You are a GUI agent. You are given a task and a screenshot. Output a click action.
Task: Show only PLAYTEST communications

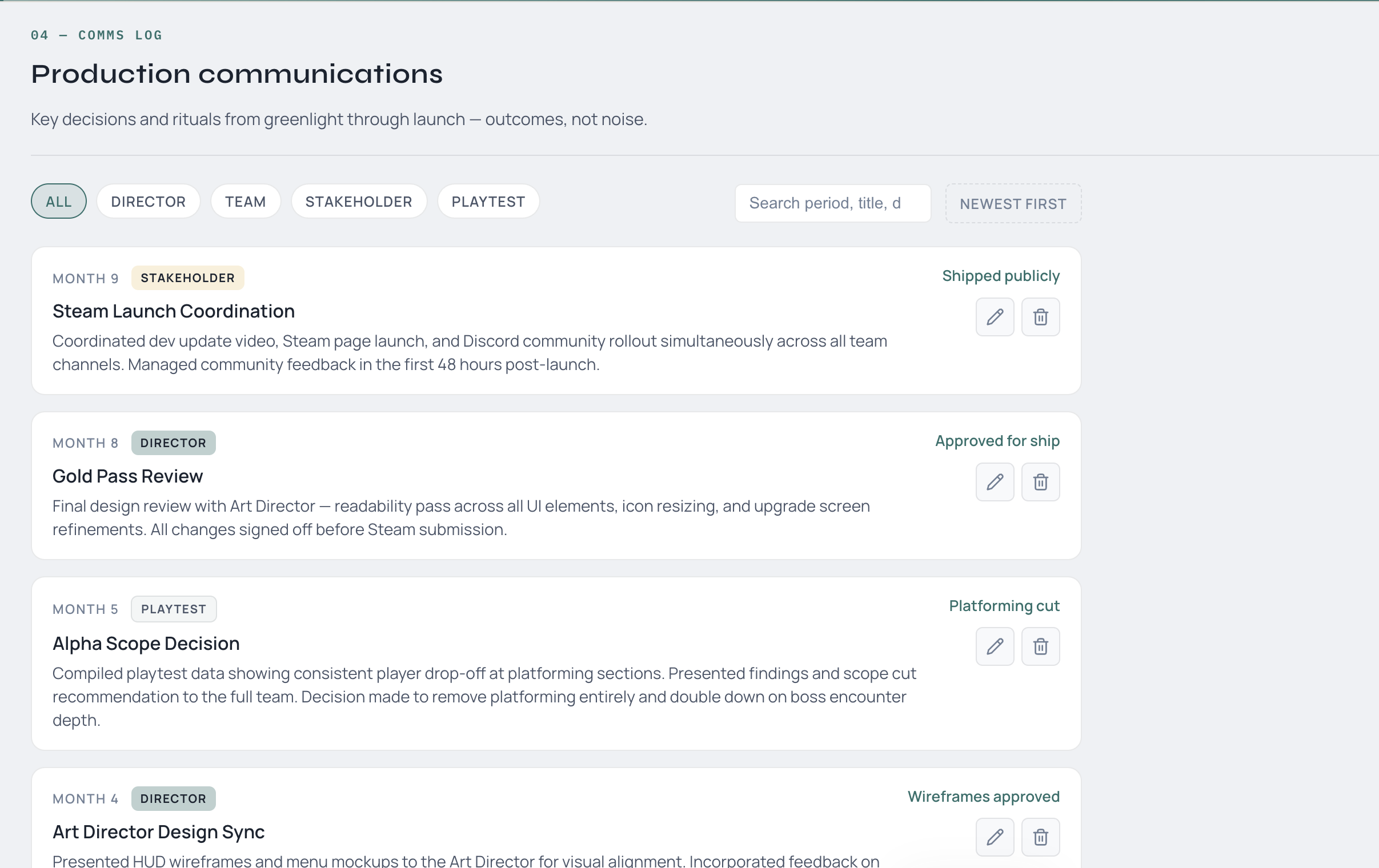488,202
